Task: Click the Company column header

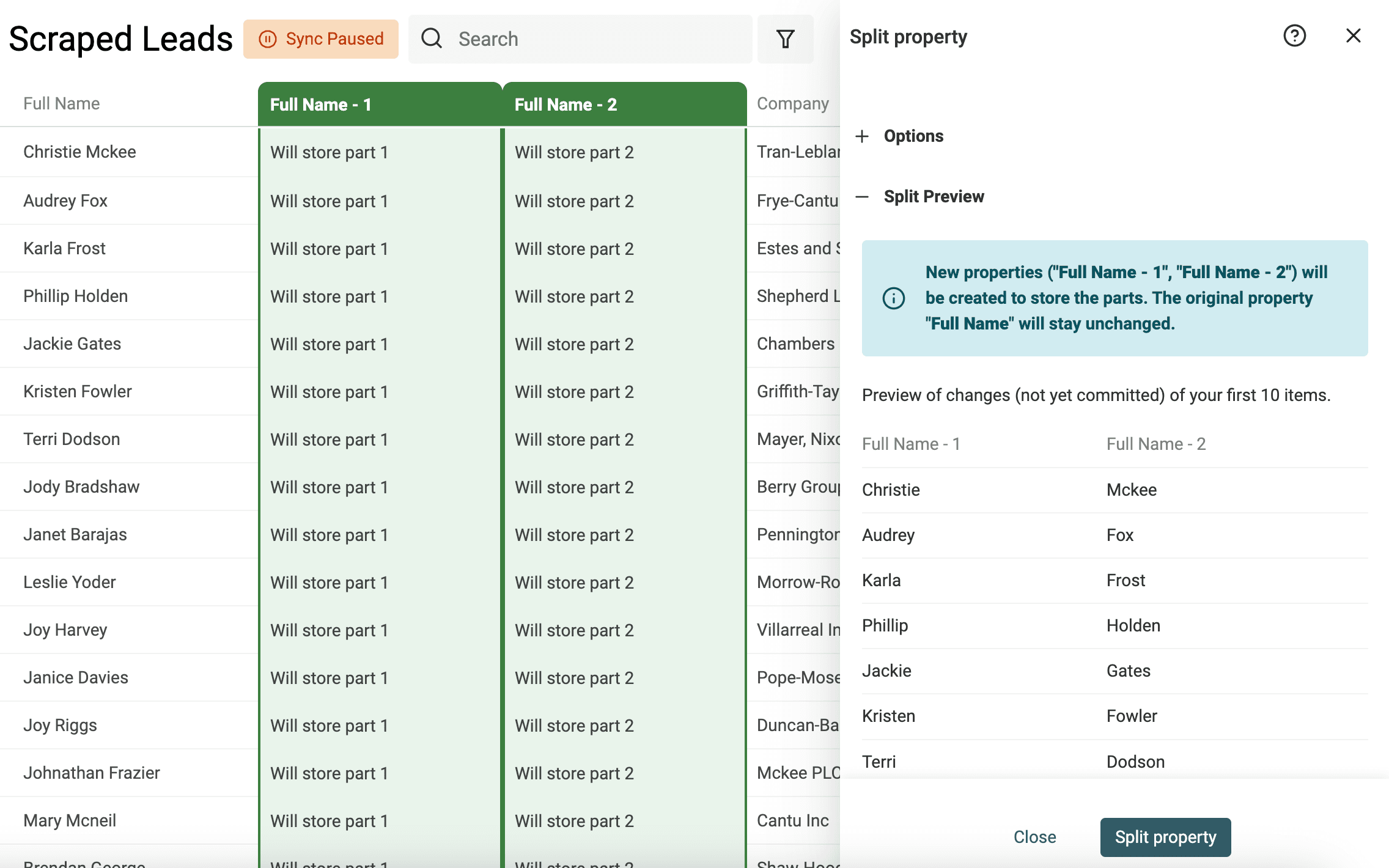Action: (792, 103)
